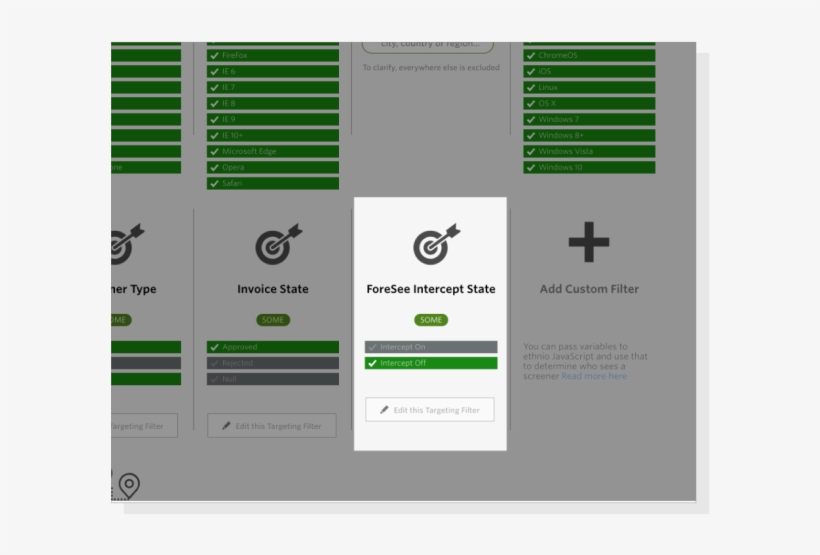Toggle the Windows 7 filter
This screenshot has width=820, height=555.
[589, 119]
